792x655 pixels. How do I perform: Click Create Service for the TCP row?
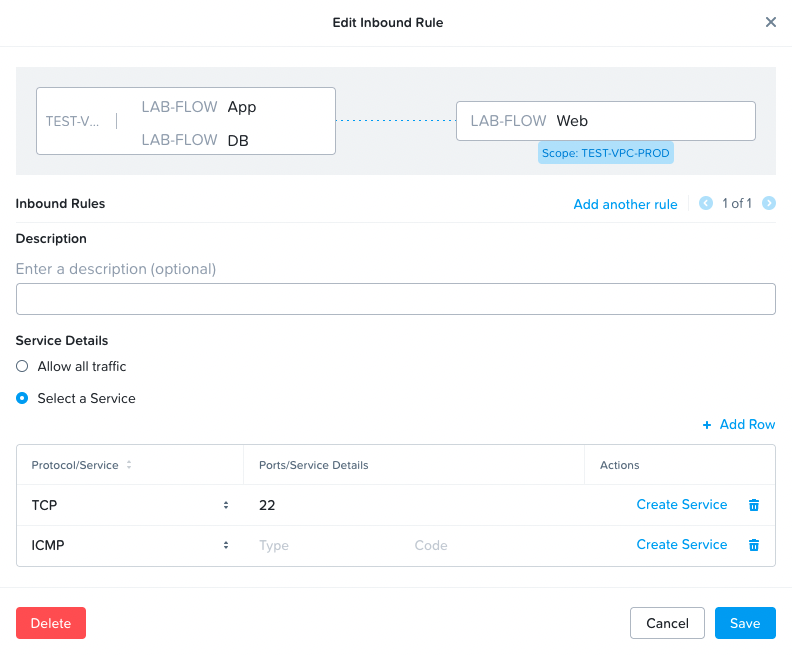681,505
